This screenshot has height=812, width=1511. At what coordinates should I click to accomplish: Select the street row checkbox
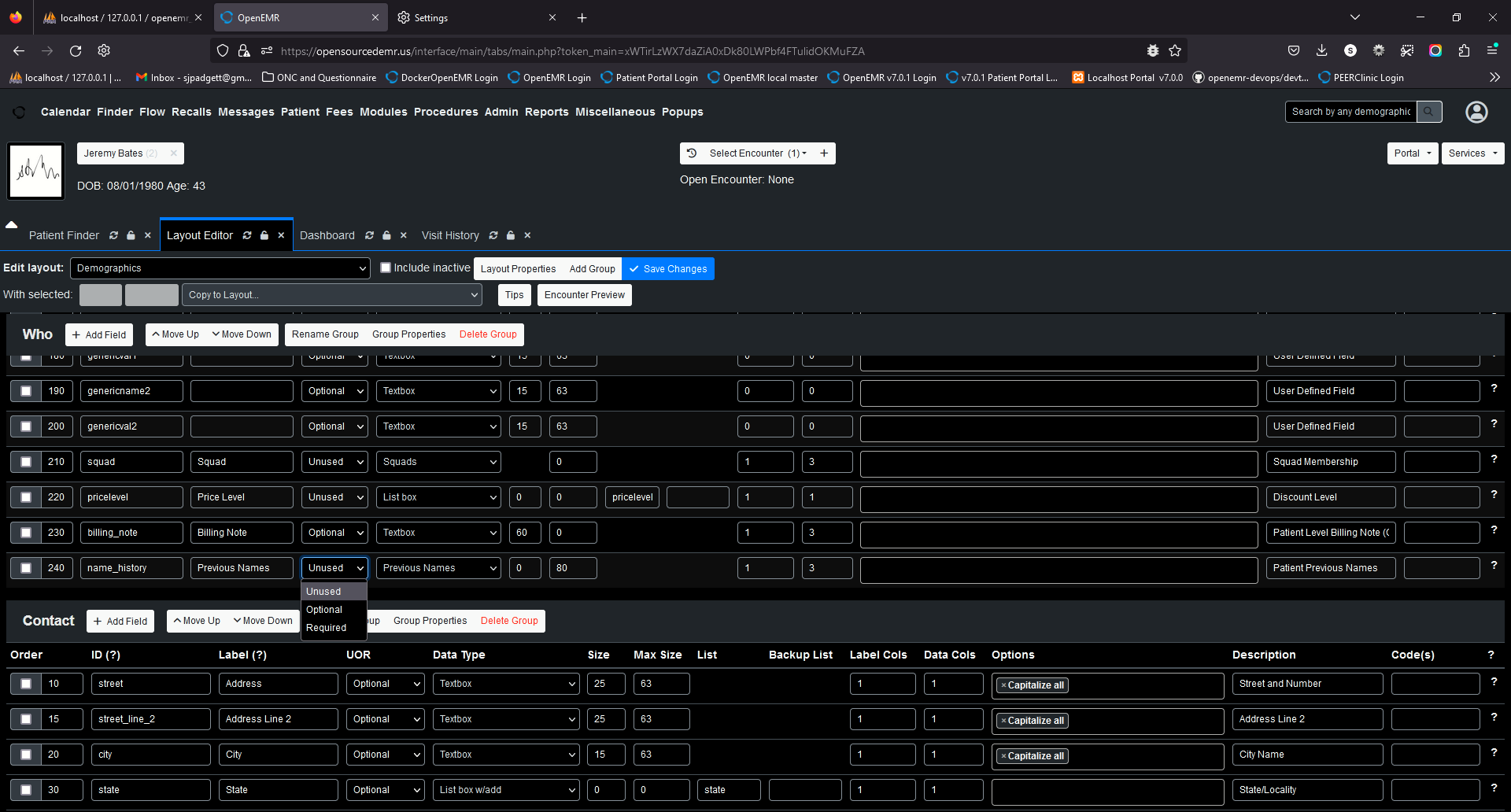tap(26, 684)
